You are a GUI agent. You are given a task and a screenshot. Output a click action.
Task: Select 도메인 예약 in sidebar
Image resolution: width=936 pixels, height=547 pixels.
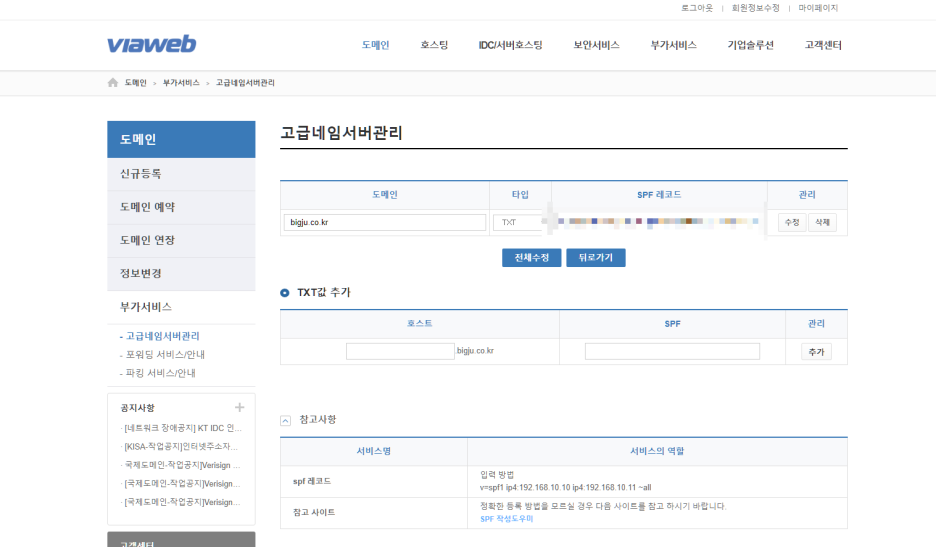point(181,207)
